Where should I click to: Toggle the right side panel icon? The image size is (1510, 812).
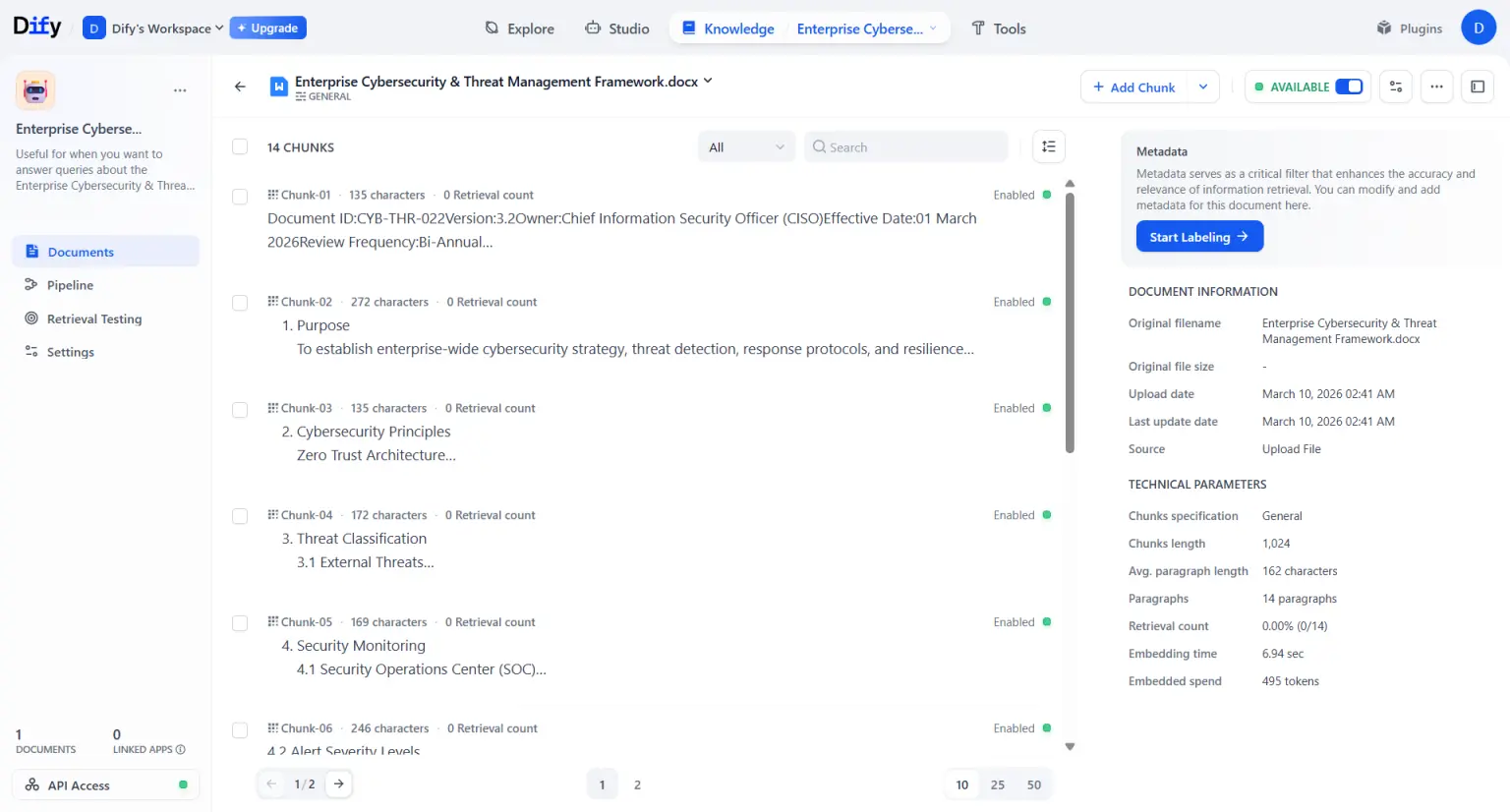coord(1478,87)
